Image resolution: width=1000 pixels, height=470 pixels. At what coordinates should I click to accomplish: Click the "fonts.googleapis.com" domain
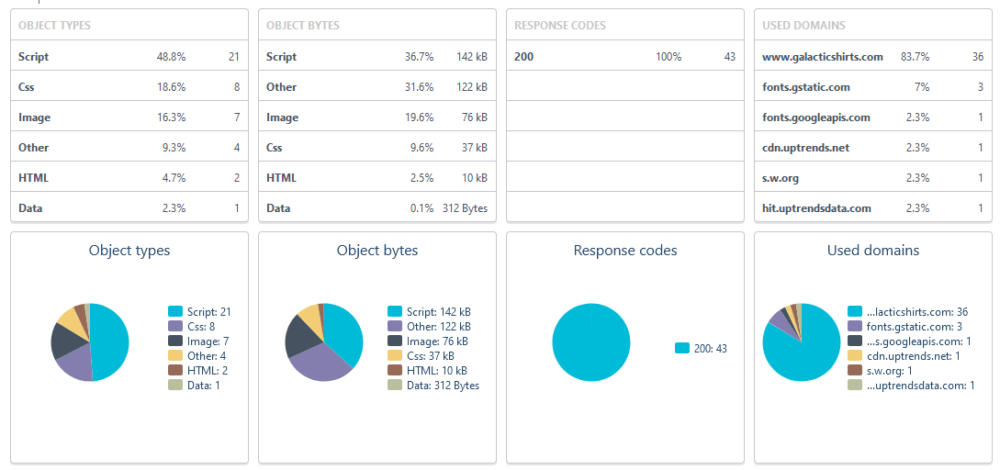pos(816,117)
